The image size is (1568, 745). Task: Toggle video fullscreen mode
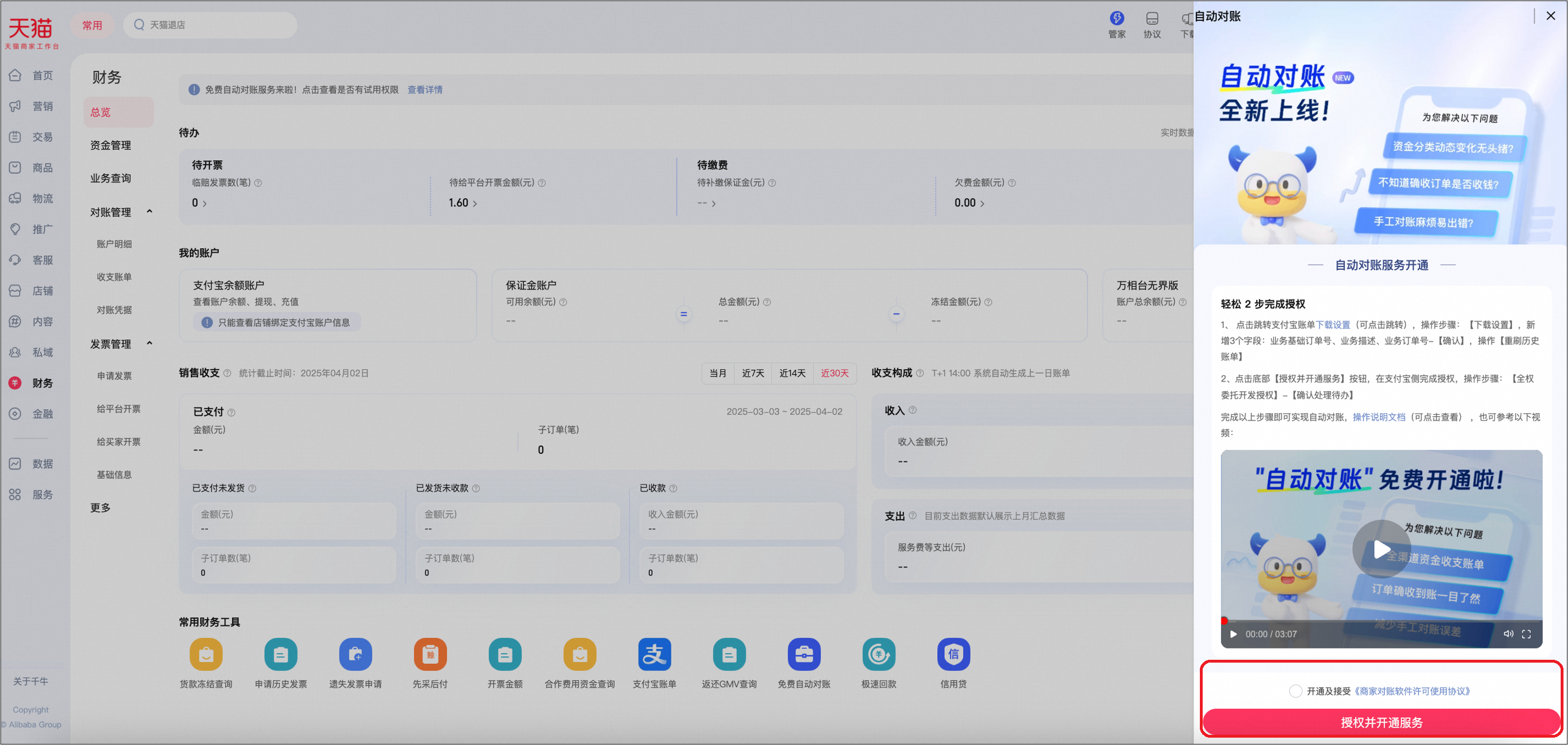[x=1527, y=634]
